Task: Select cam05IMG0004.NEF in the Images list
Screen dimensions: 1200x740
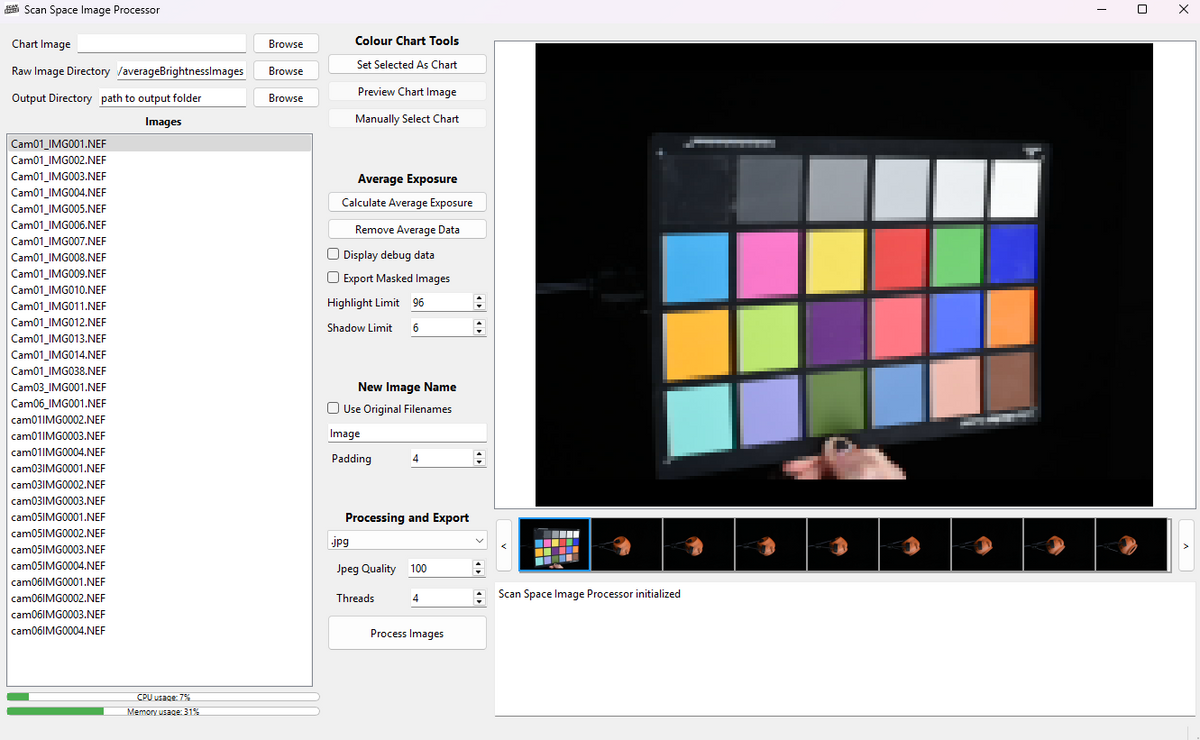Action: [160, 566]
